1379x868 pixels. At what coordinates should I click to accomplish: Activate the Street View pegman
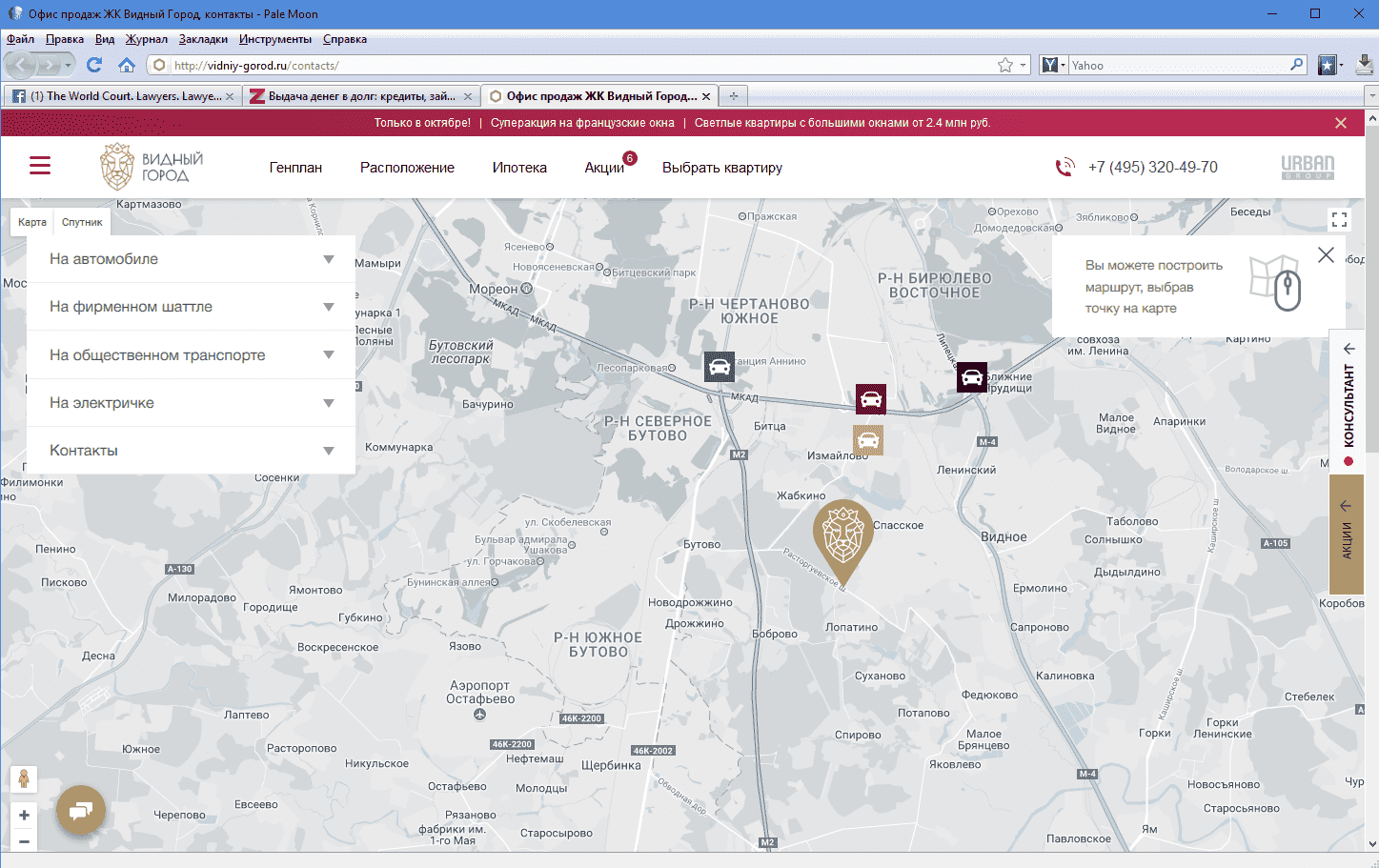(x=24, y=778)
